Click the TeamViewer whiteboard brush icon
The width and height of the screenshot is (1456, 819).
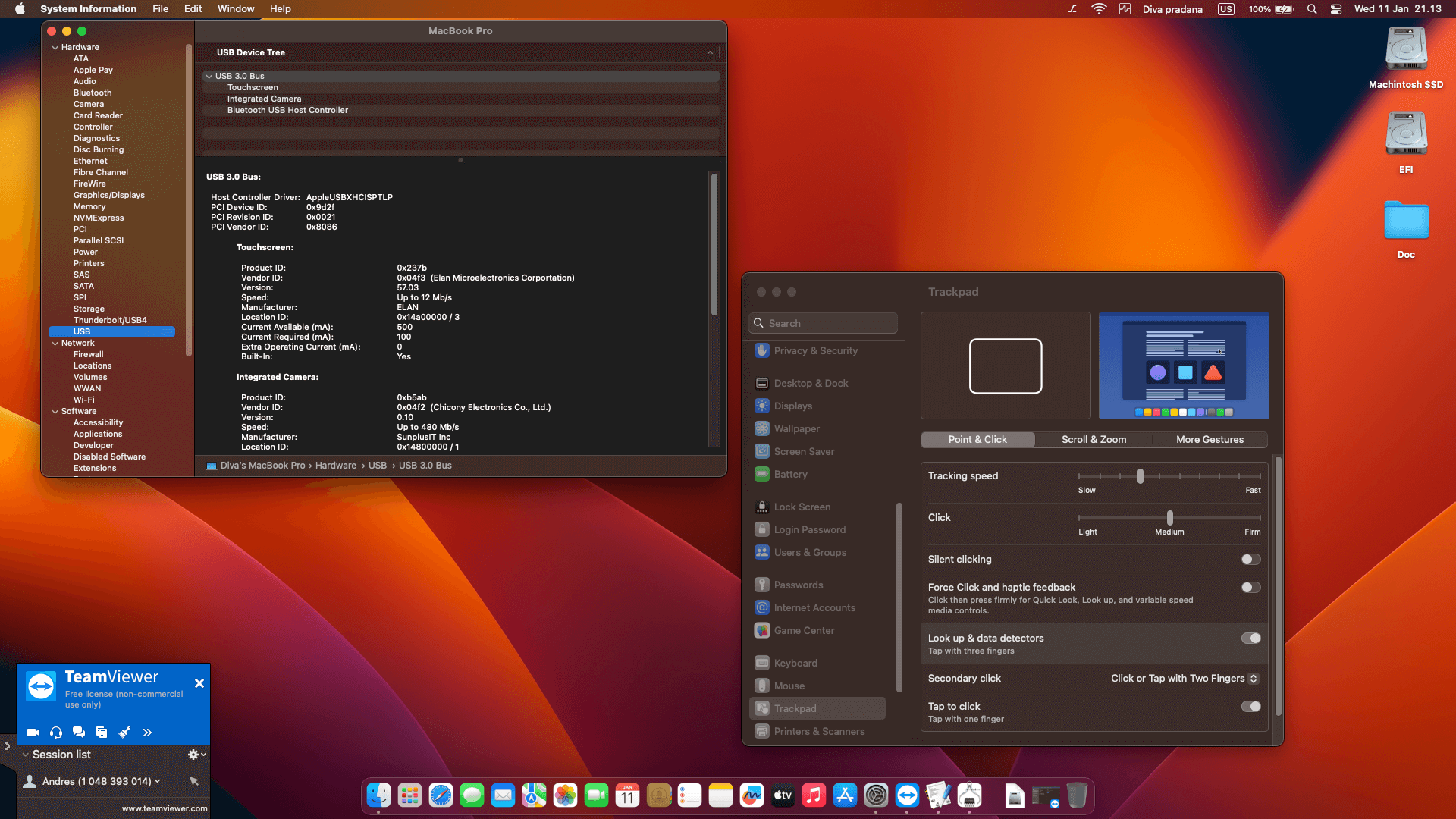point(125,733)
